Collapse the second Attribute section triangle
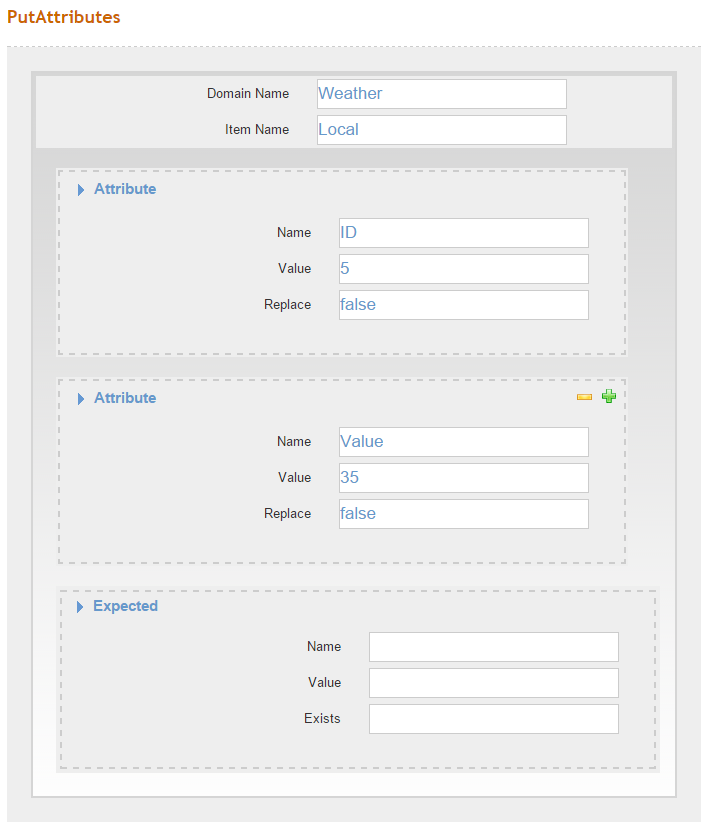709x830 pixels. (x=80, y=399)
